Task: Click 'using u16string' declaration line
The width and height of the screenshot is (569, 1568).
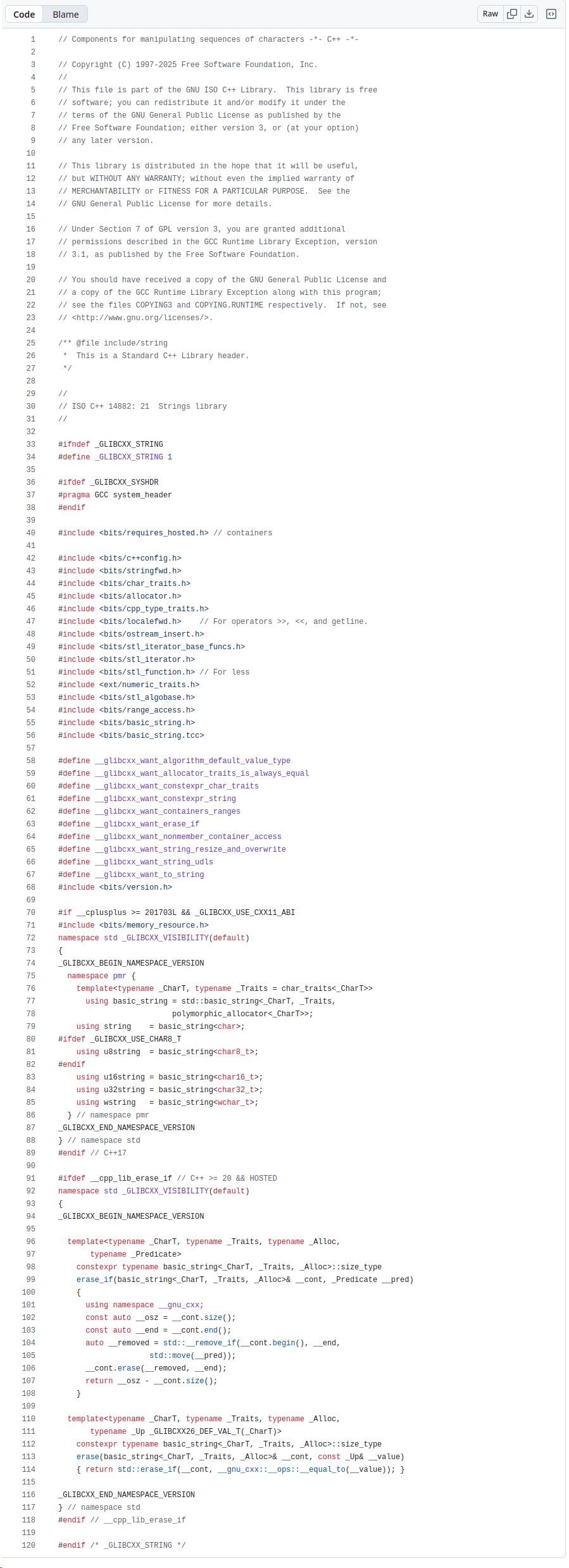Action: pos(170,1077)
